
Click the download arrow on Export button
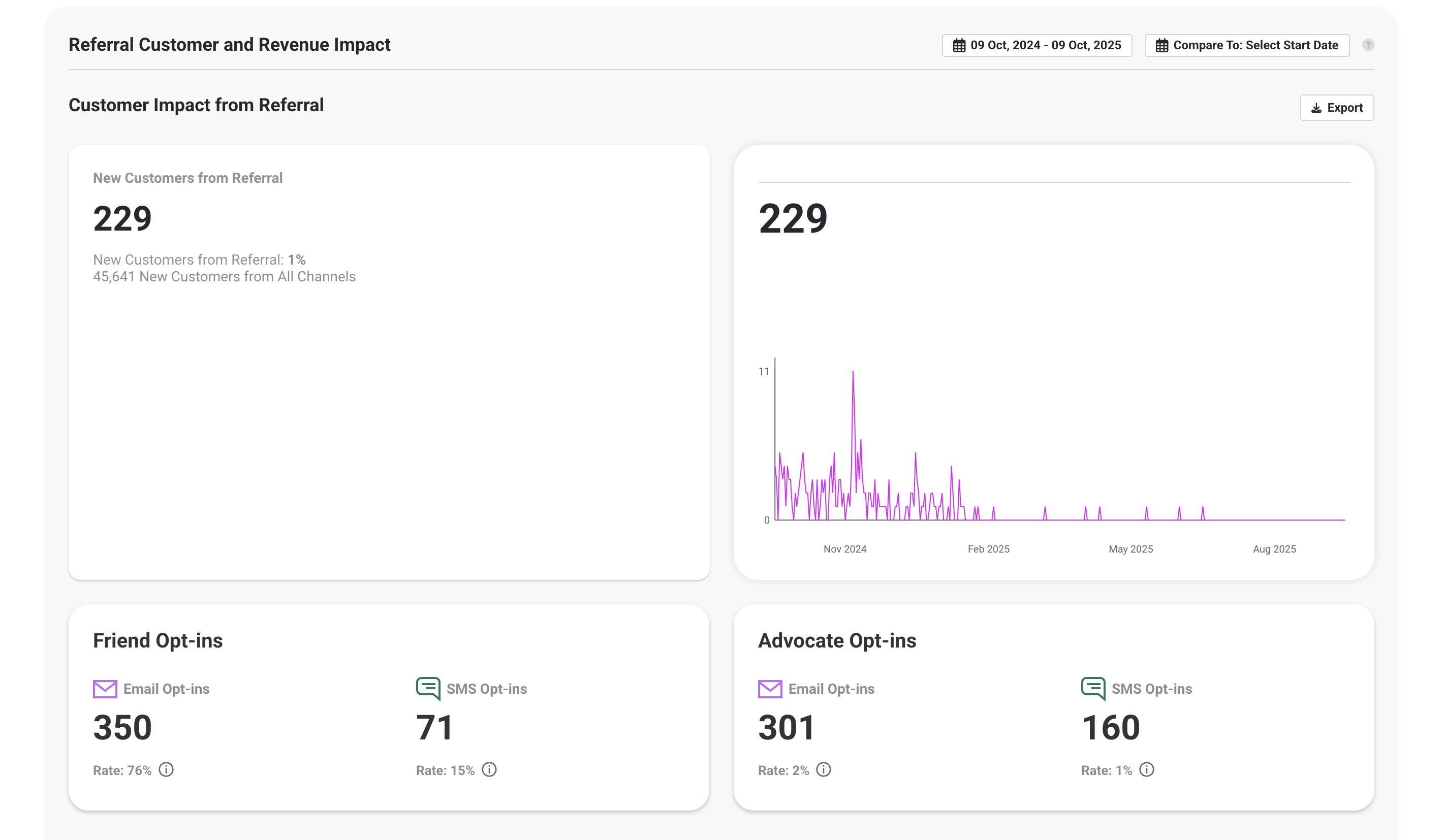(1316, 108)
